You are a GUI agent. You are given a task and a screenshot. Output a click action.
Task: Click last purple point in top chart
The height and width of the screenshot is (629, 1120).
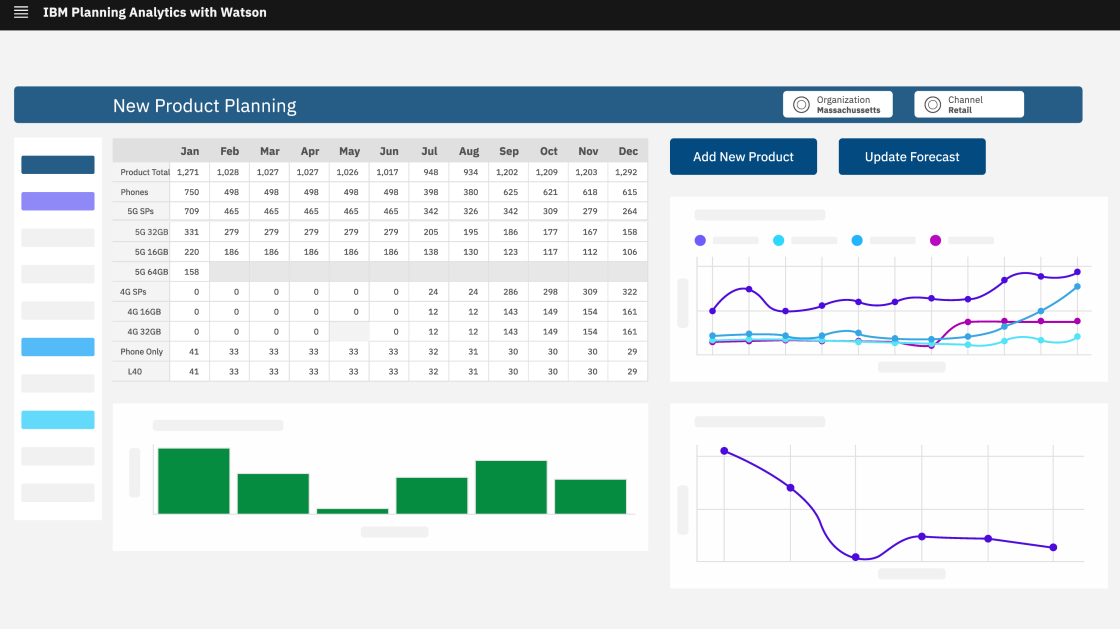coord(1077,272)
